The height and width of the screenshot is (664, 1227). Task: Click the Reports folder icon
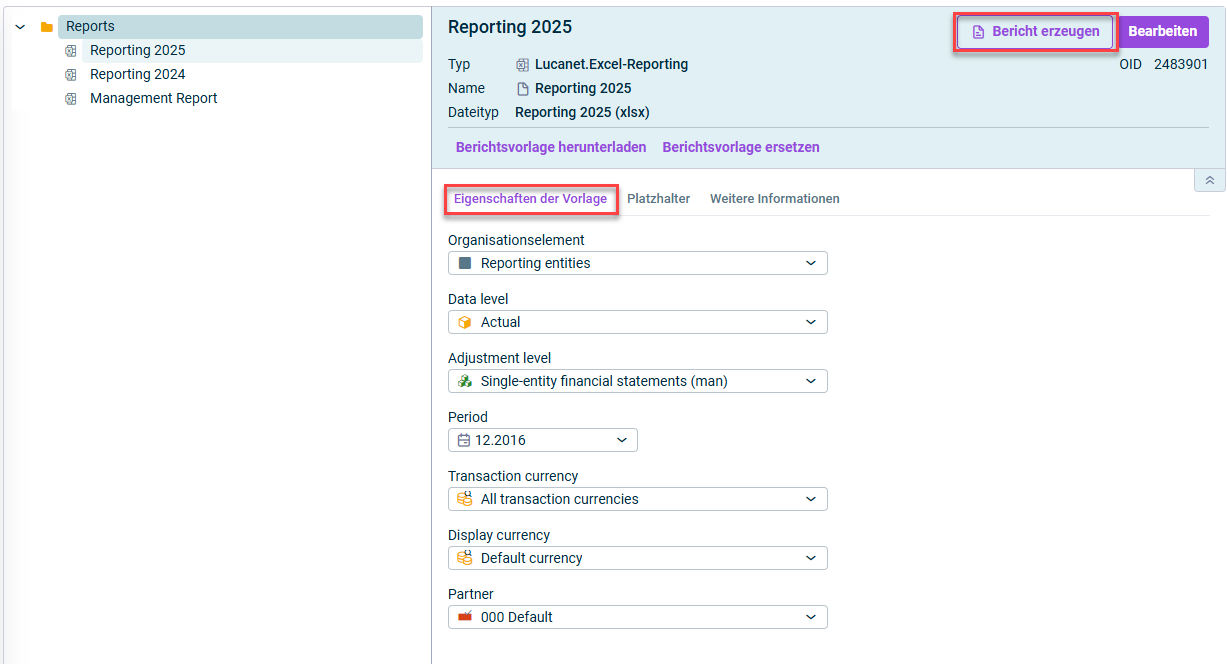pyautogui.click(x=47, y=27)
